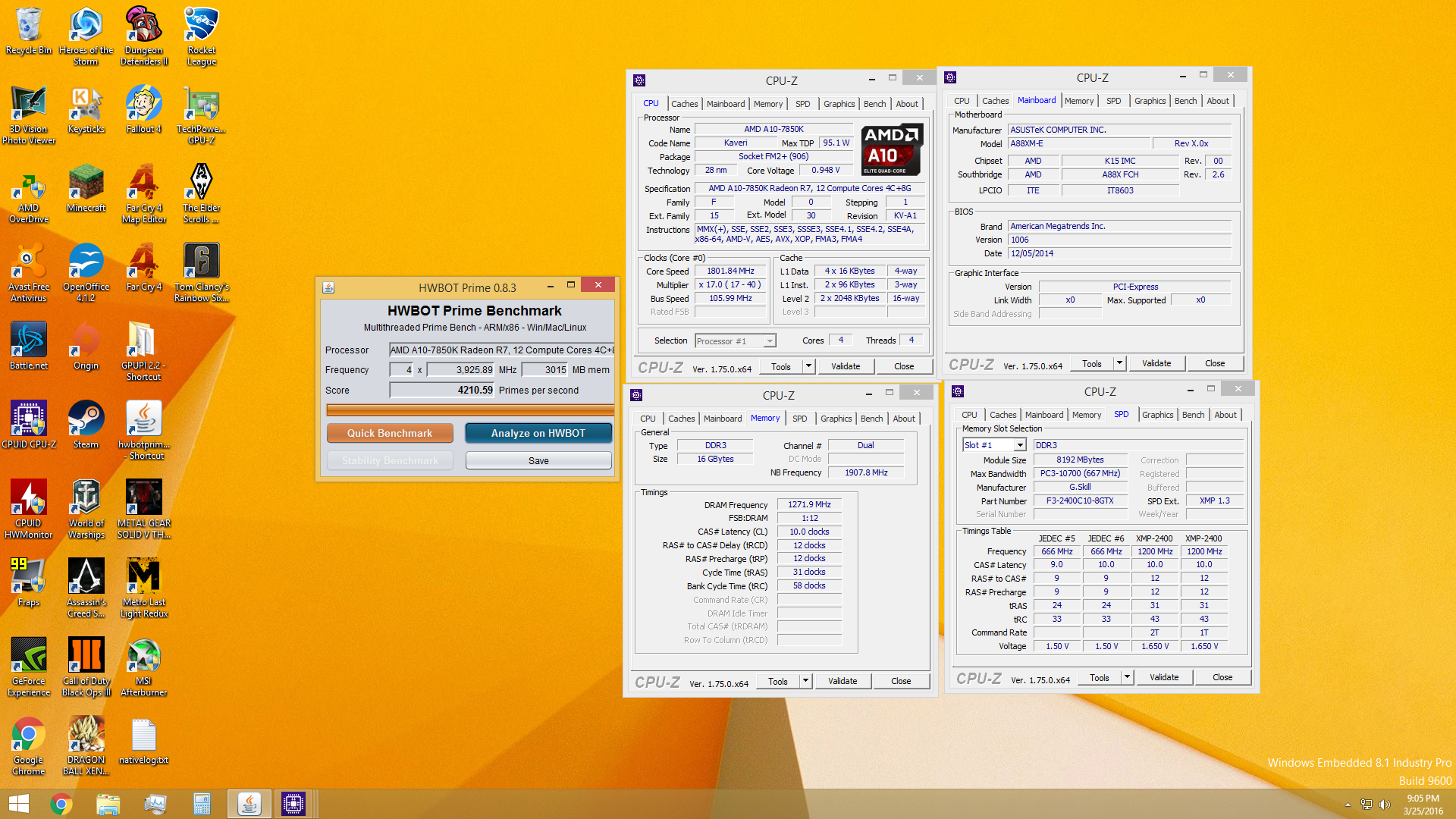This screenshot has width=1456, height=819.
Task: Open GPUPI 2.2 Shortcut folder icon
Action: (x=143, y=352)
